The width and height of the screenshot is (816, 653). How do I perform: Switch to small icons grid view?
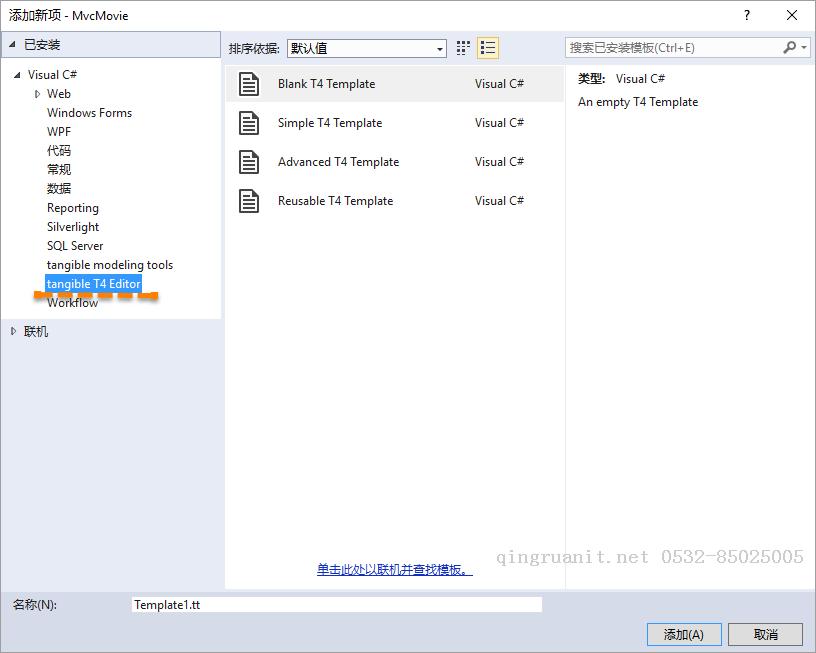click(x=463, y=48)
